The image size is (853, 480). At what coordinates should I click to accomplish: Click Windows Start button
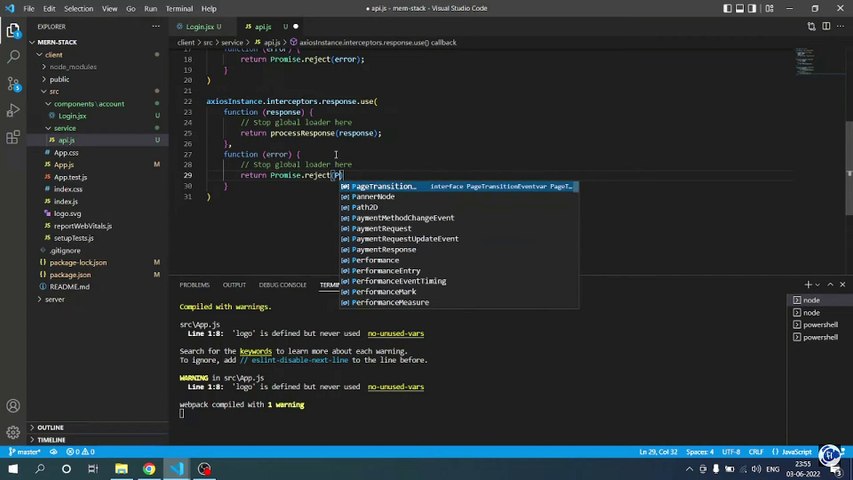13,469
